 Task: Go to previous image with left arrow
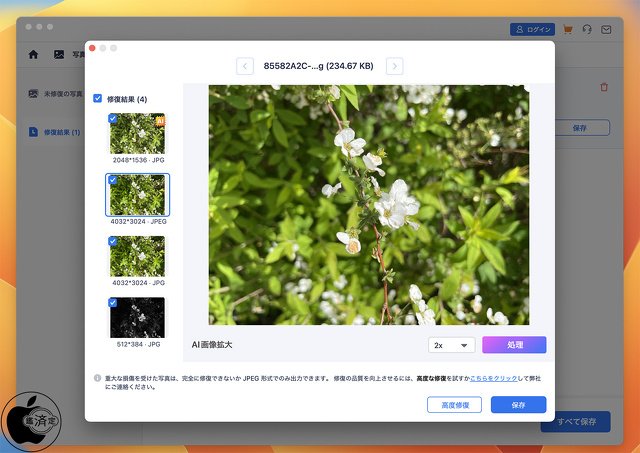coord(245,66)
